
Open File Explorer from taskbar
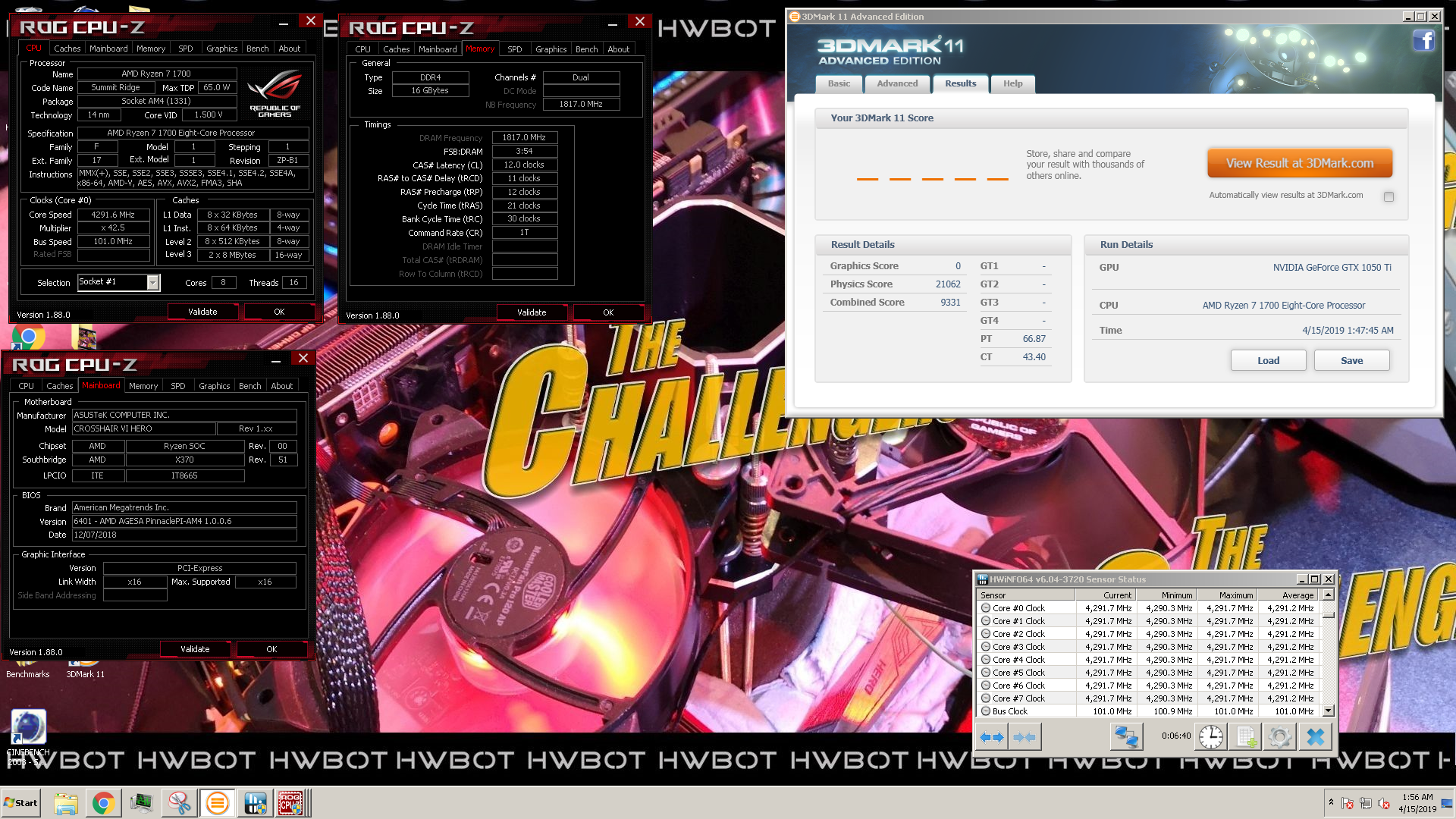tap(66, 803)
